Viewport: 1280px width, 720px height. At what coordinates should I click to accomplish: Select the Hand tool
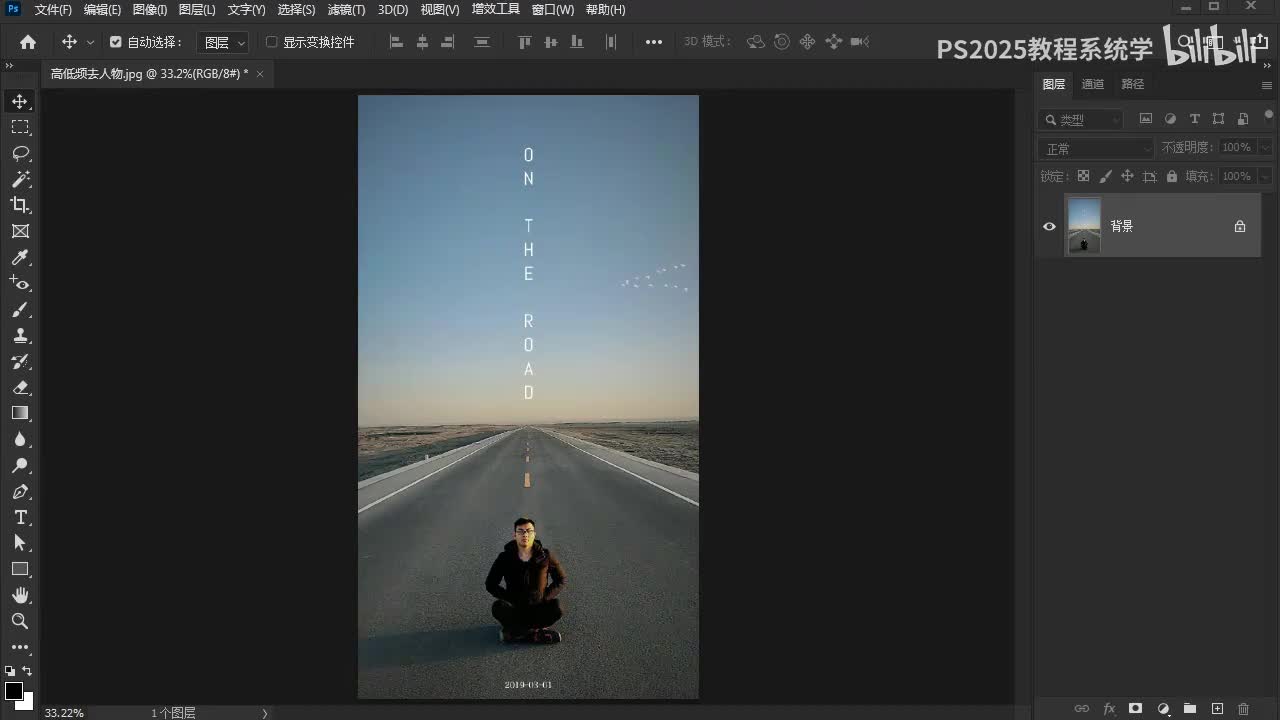pyautogui.click(x=20, y=595)
